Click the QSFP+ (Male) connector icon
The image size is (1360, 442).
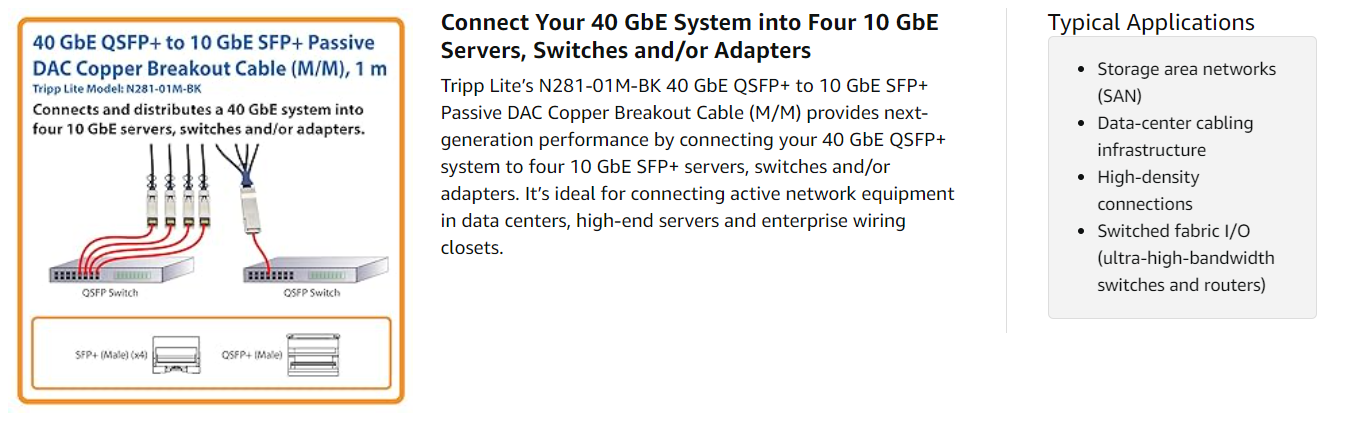pyautogui.click(x=307, y=354)
